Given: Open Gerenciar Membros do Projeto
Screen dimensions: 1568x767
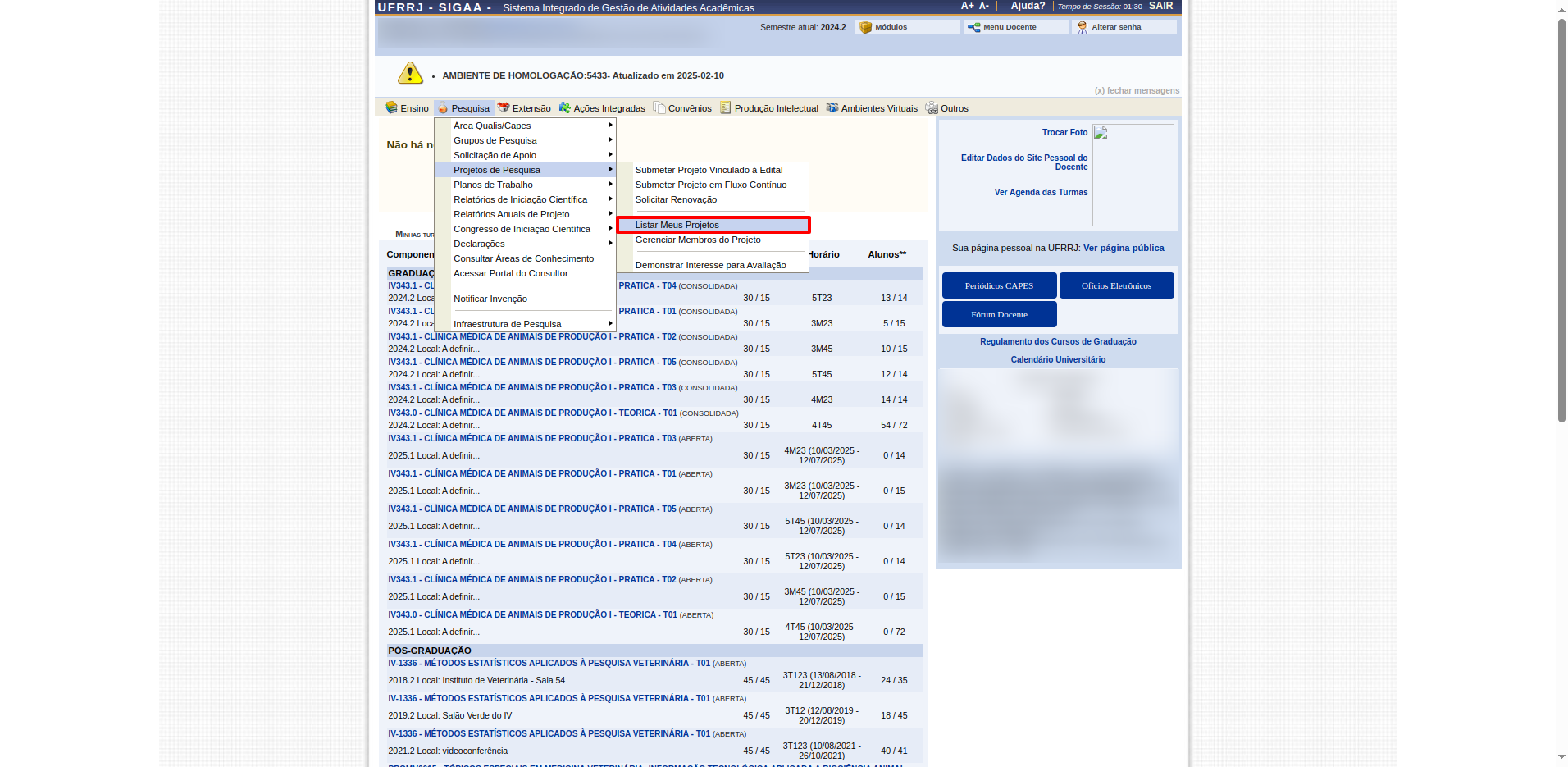Looking at the screenshot, I should coord(698,240).
